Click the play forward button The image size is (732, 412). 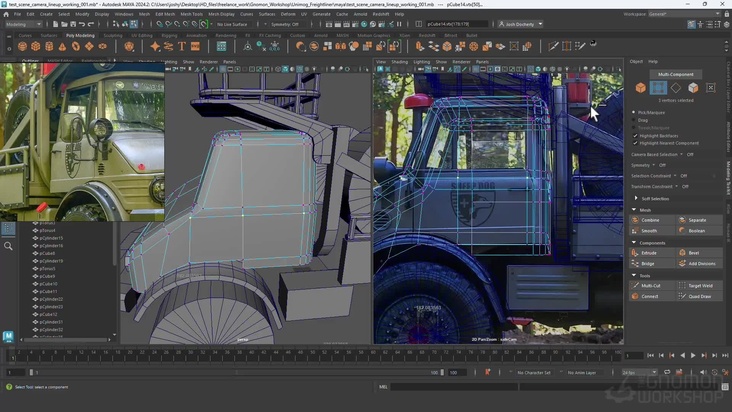(693, 356)
